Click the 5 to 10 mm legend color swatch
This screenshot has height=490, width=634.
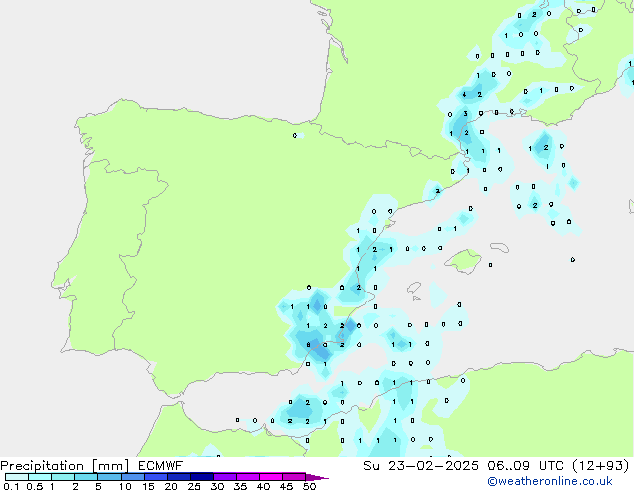coord(109,477)
